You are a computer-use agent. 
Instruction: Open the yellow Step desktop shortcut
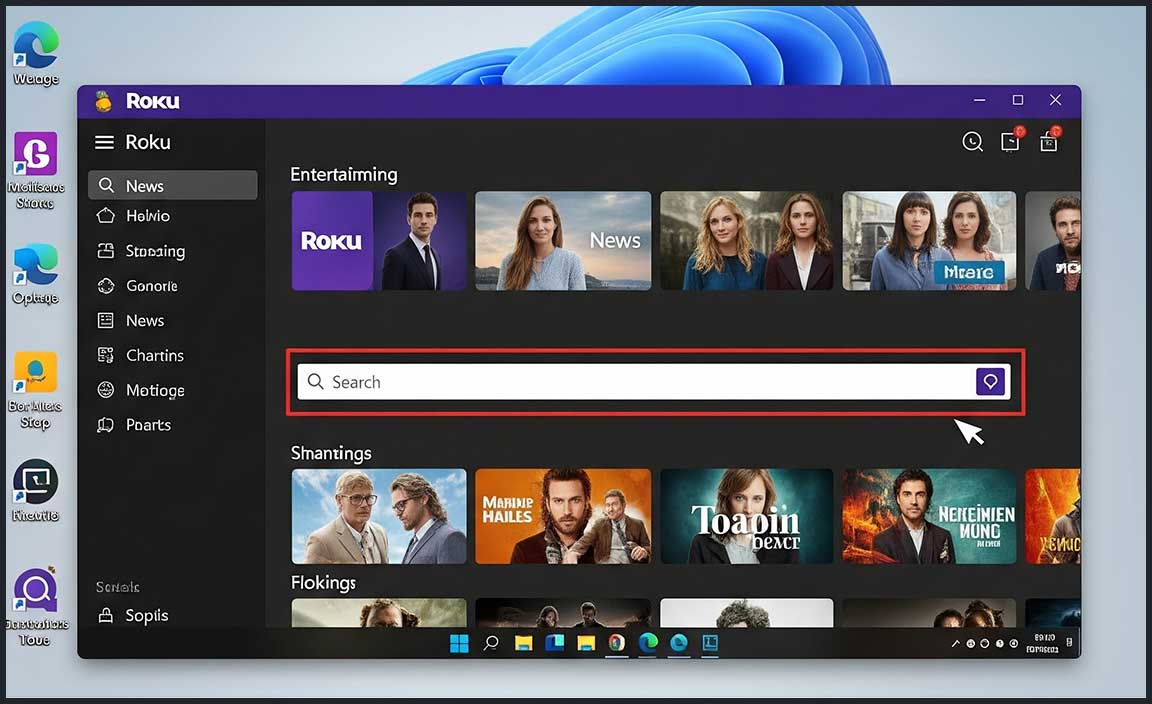pyautogui.click(x=35, y=390)
